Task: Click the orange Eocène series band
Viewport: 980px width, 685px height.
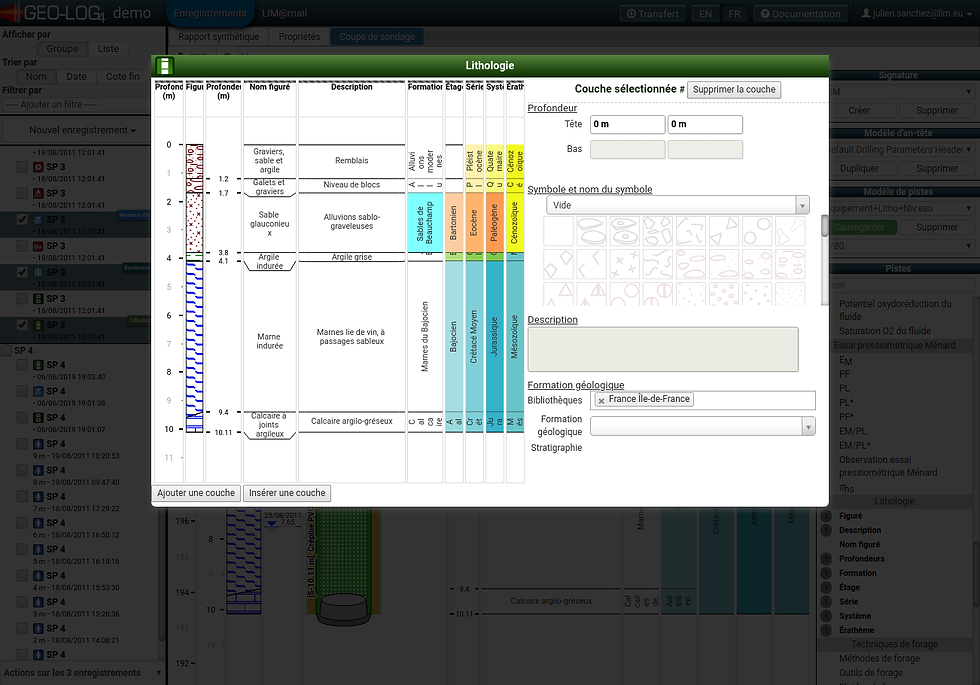Action: pyautogui.click(x=474, y=222)
